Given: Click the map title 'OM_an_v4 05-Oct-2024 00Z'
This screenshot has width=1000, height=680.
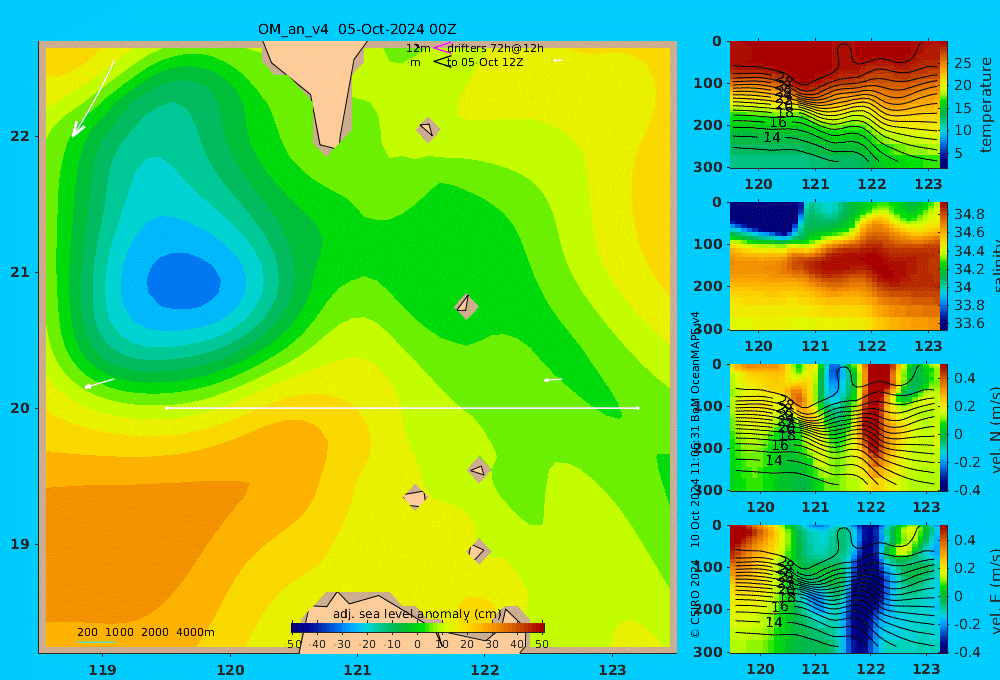Looking at the screenshot, I should click(357, 29).
